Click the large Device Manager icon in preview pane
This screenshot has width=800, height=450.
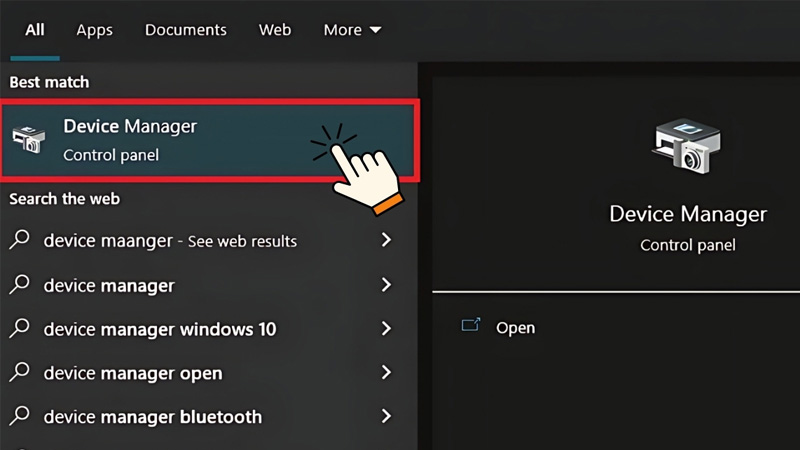[x=687, y=146]
